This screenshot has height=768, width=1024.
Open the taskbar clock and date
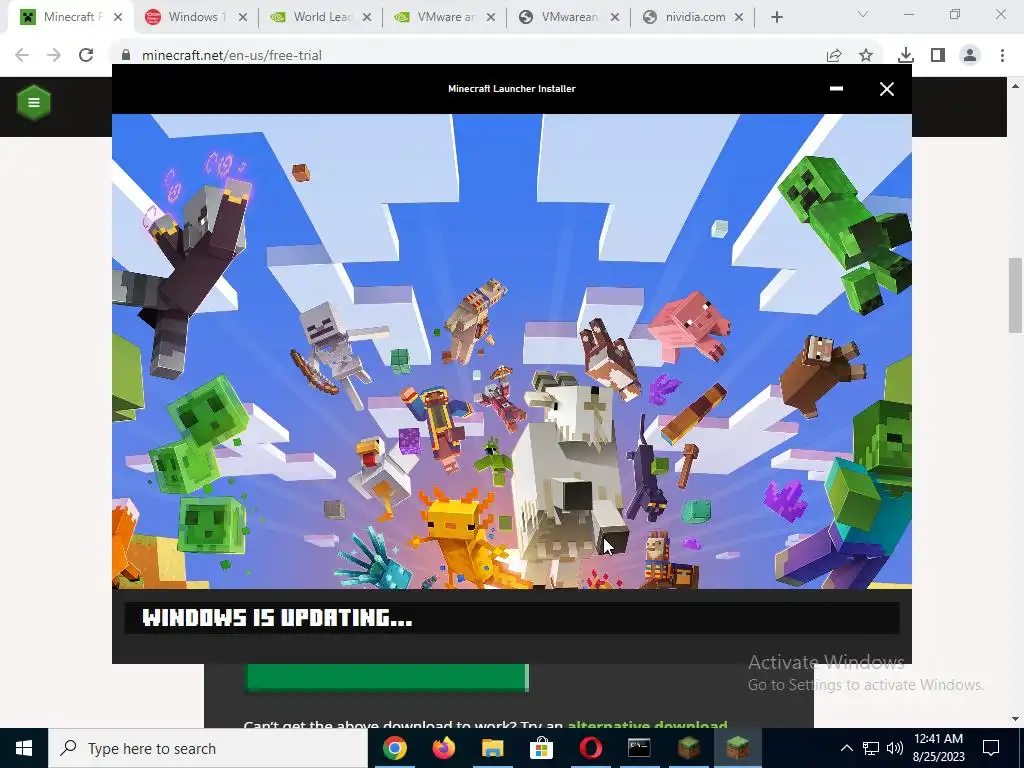(938, 748)
